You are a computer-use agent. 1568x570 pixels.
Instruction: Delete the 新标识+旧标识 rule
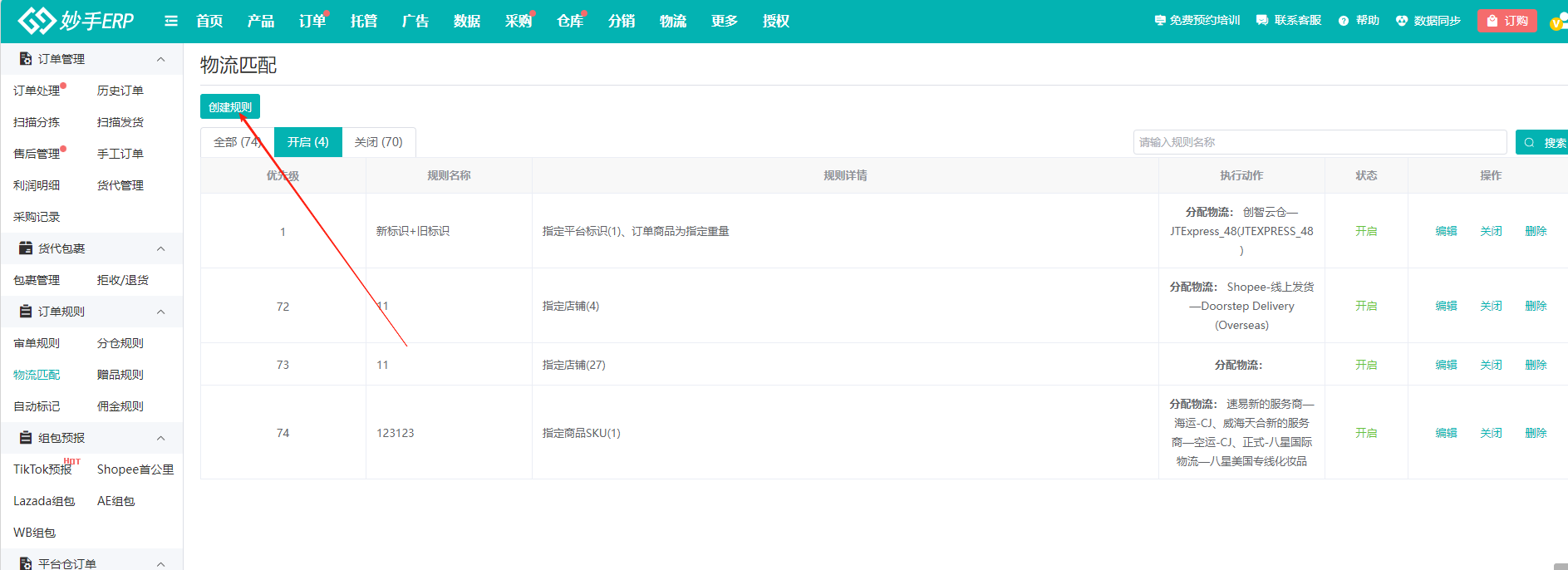(1536, 231)
